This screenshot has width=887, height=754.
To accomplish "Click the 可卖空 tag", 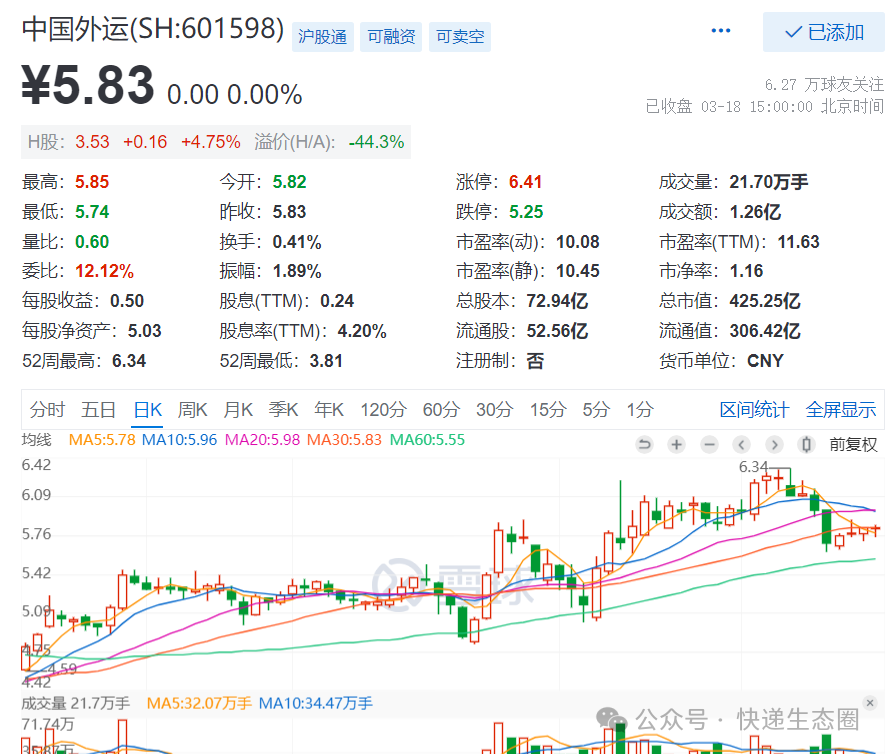I will [460, 37].
